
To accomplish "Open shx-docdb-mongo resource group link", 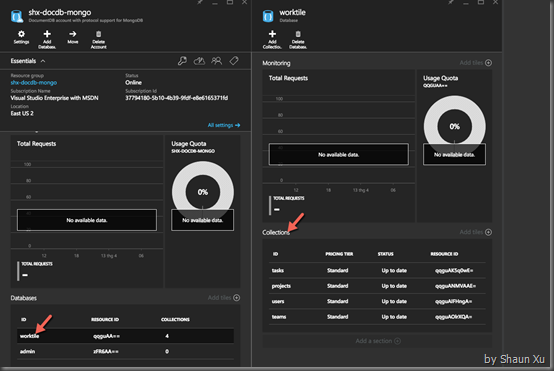I will [x=34, y=83].
